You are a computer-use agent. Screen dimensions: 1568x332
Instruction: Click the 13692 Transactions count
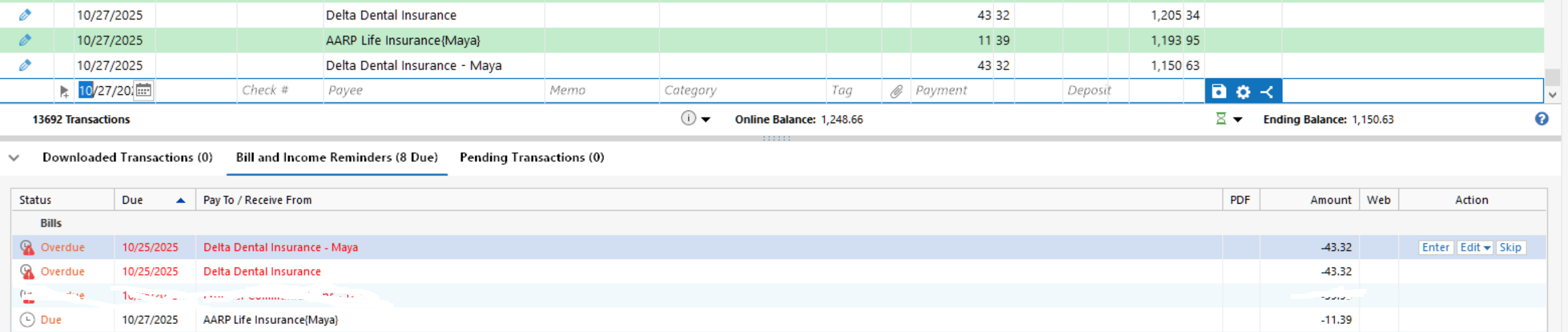point(81,120)
